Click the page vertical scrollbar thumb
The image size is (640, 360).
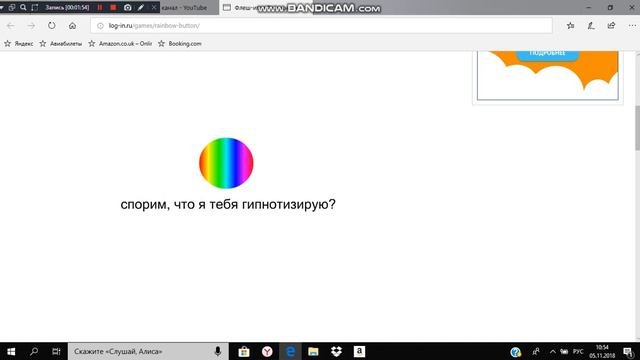(637, 127)
